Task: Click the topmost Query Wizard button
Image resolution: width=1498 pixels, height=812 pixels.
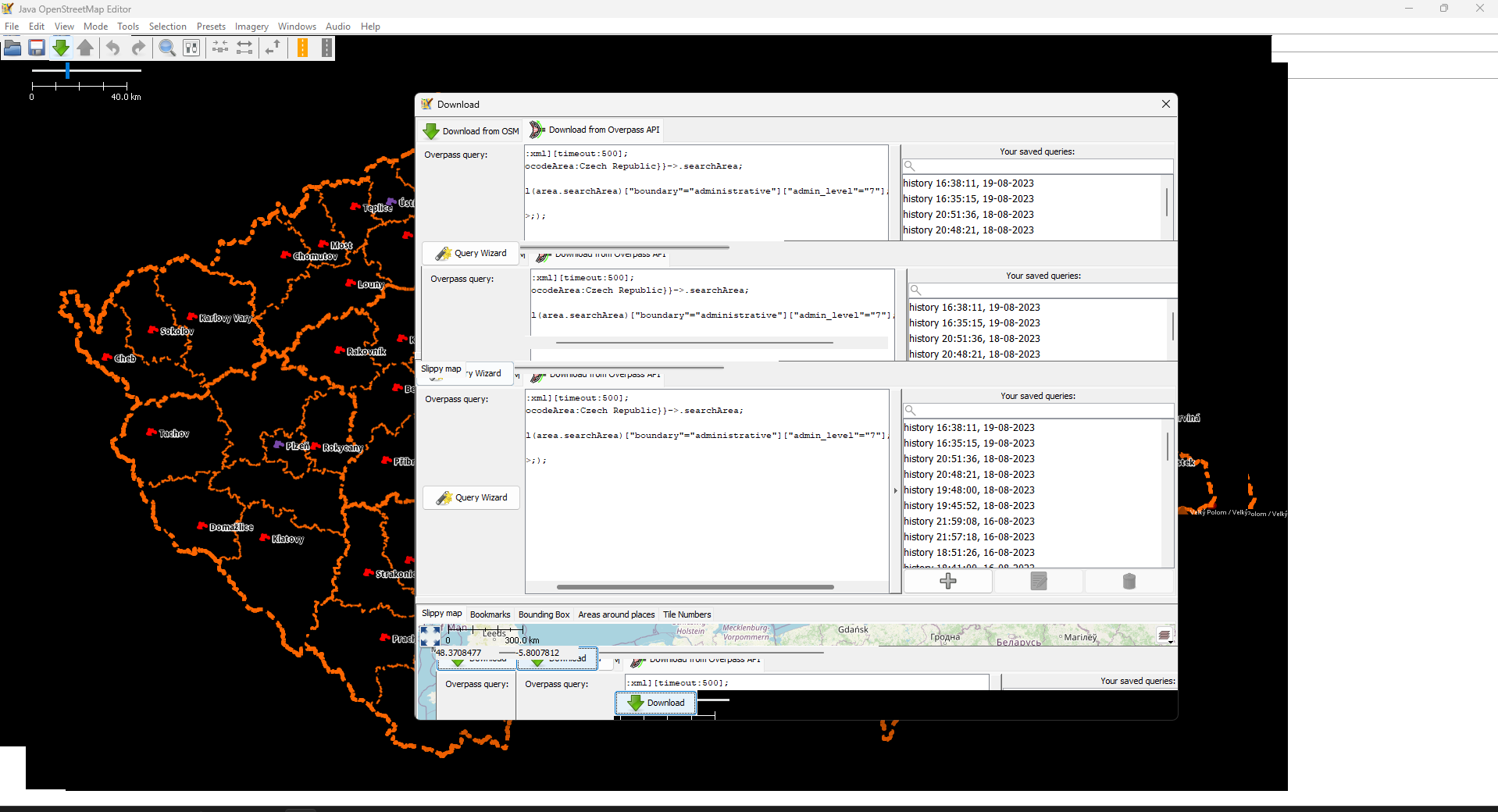Action: [471, 253]
